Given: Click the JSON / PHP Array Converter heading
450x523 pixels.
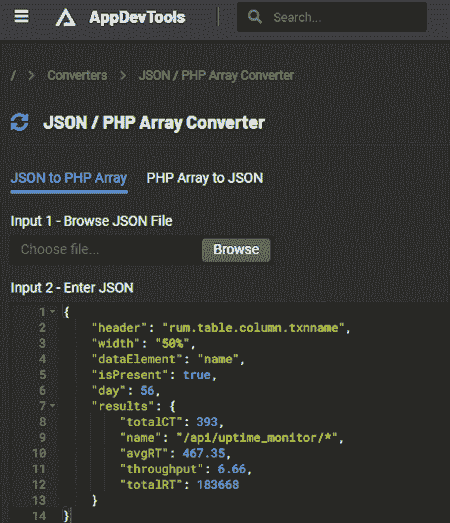Looking at the screenshot, I should 154,123.
